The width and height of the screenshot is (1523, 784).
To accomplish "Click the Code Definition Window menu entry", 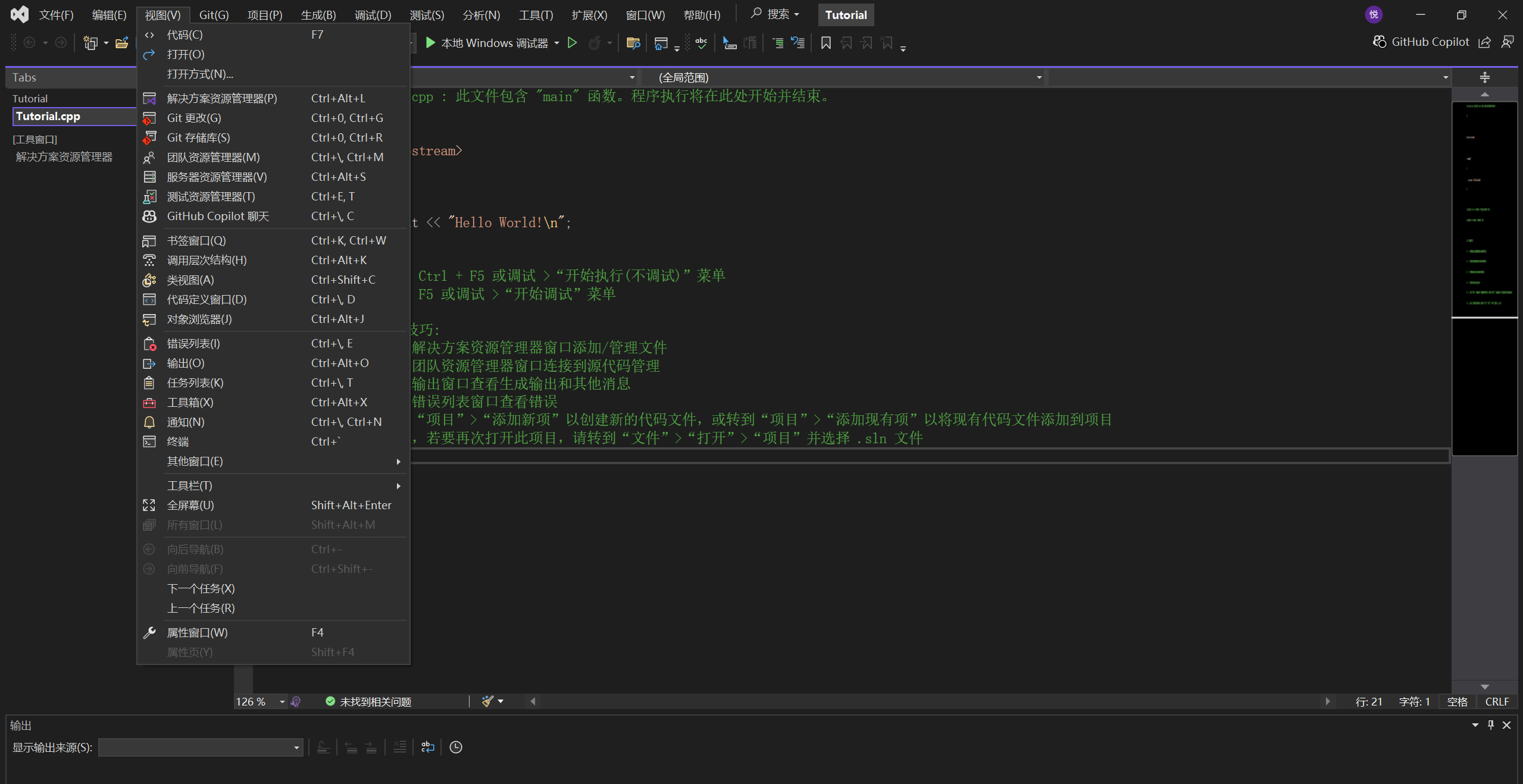I will [x=273, y=299].
